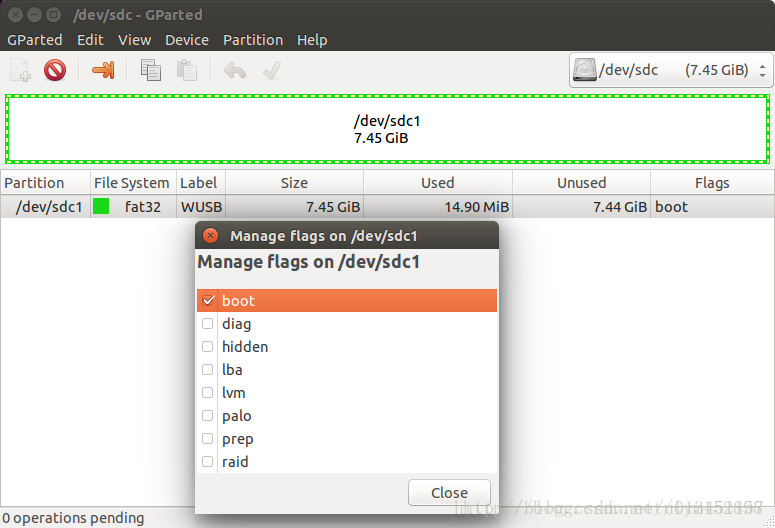Viewport: 775px width, 528px height.
Task: Enable the diag flag checkbox
Action: pos(208,323)
